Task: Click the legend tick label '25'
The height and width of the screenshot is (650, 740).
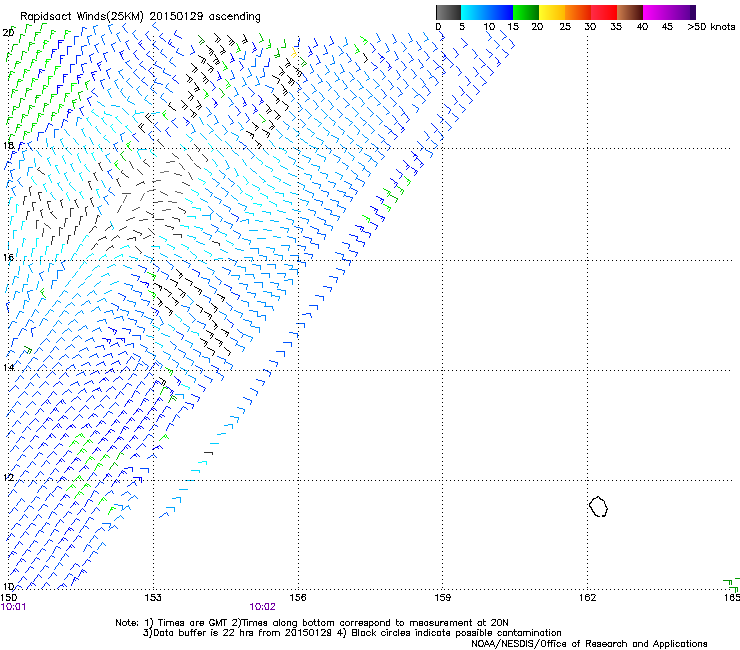Action: pyautogui.click(x=565, y=27)
